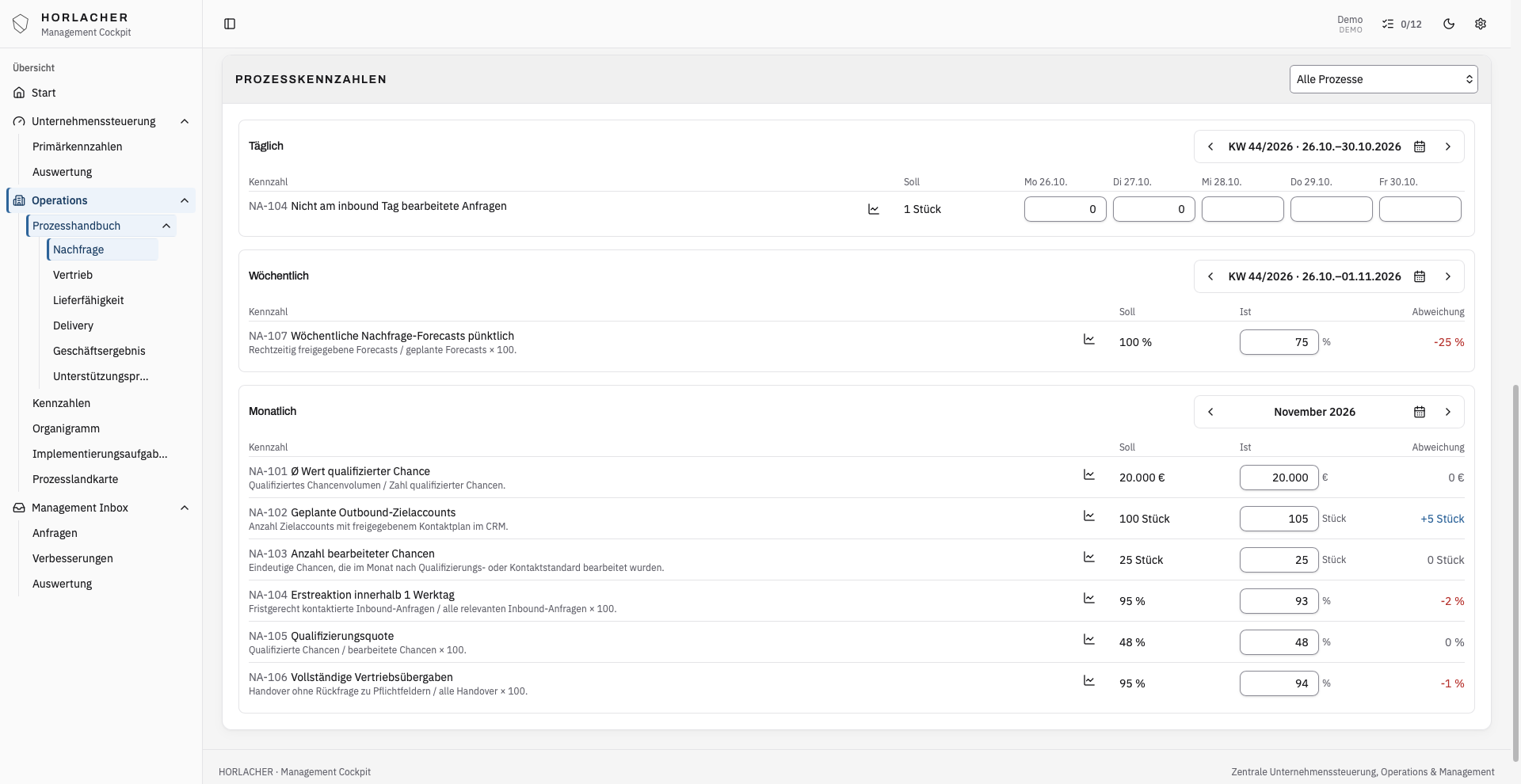Open trend chart for NA-101
The height and width of the screenshot is (784, 1521).
pos(1089,474)
